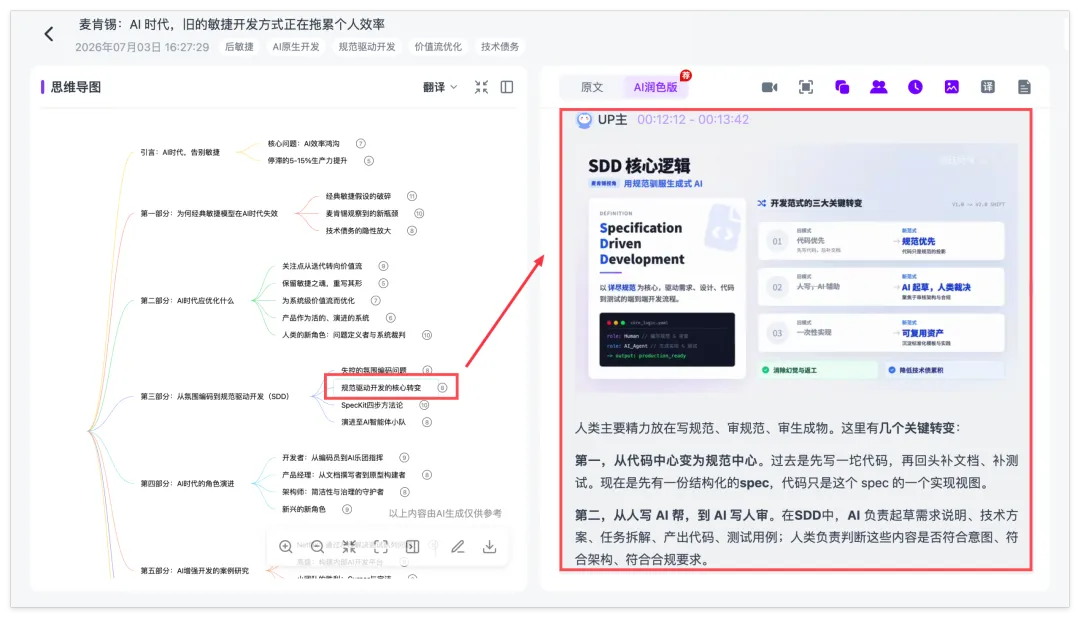Select the 第五部分：AI增强开发的案例研究 node
1080x618 pixels.
click(195, 570)
